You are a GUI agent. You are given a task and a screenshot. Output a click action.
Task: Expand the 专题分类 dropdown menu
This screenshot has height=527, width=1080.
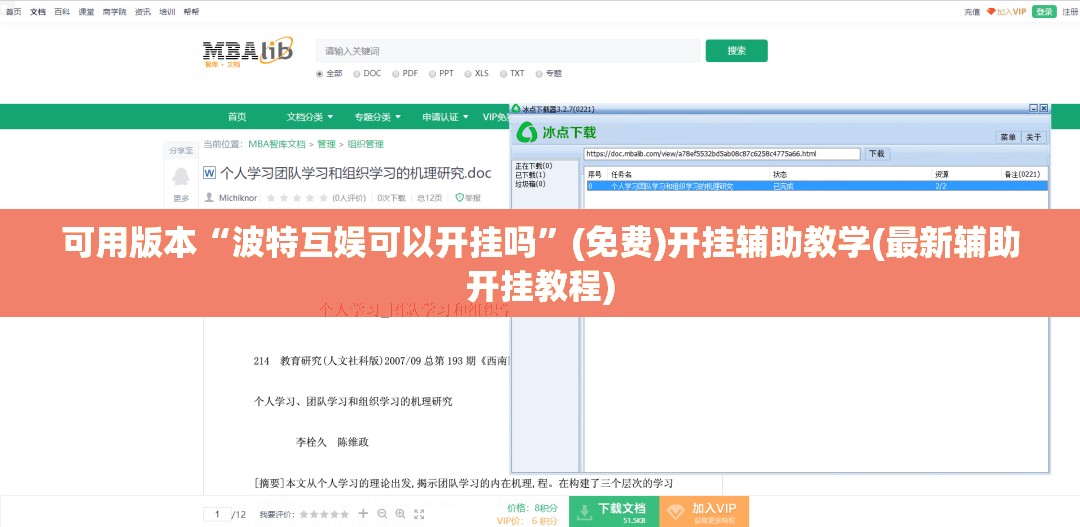378,117
